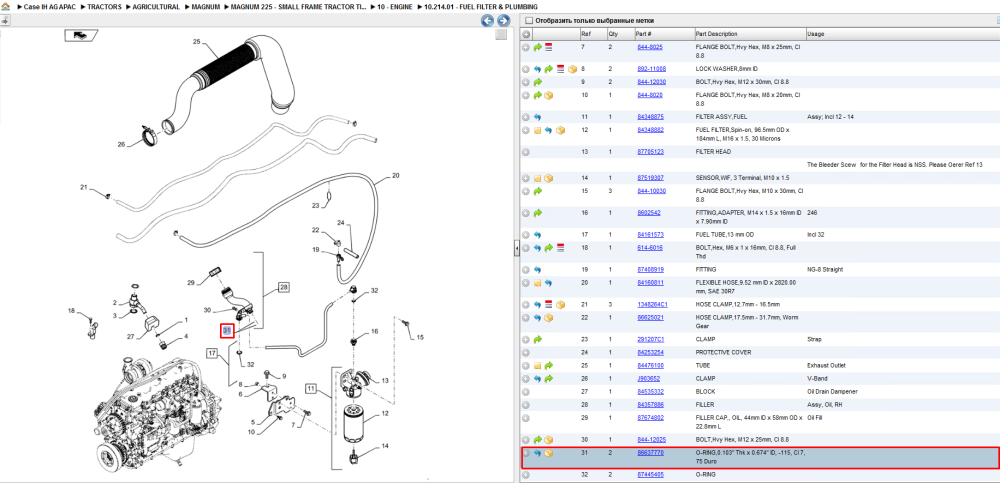Select callout 12 fuel filter label
Screen dimensions: 1000x483
[x=385, y=413]
